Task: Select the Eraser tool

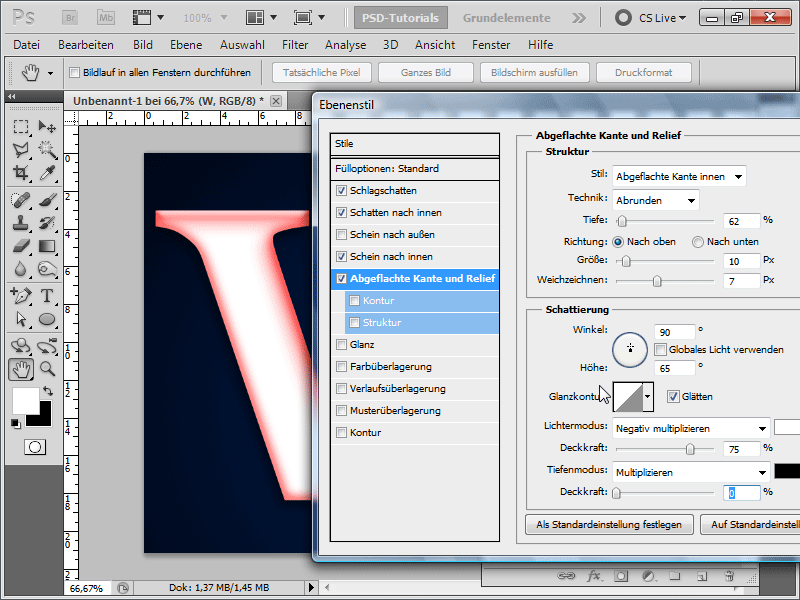Action: pos(21,246)
